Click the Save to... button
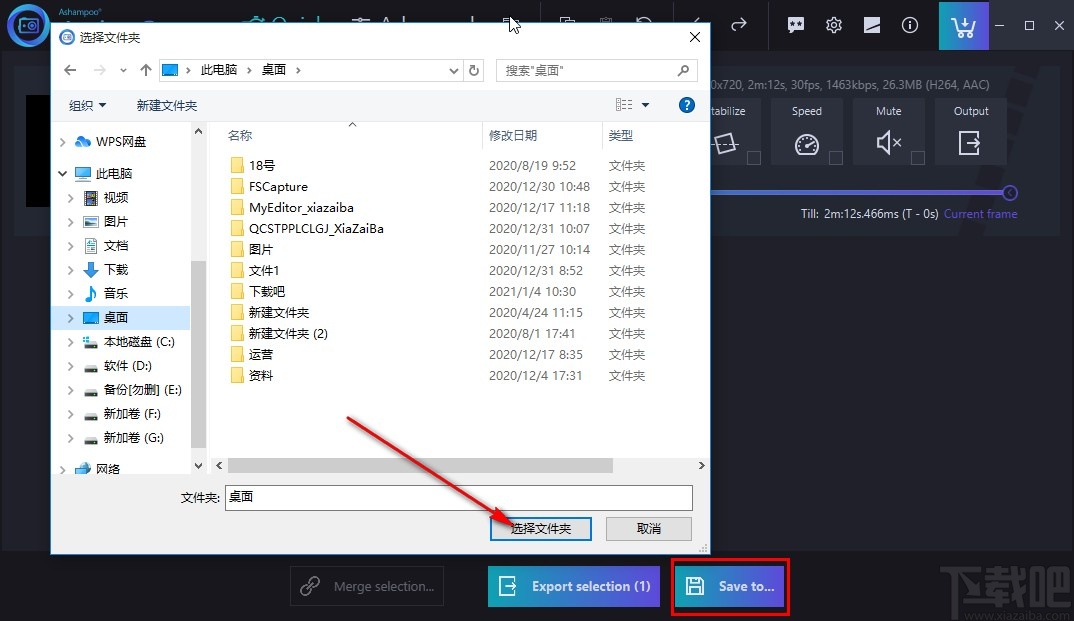This screenshot has height=621, width=1074. point(730,586)
